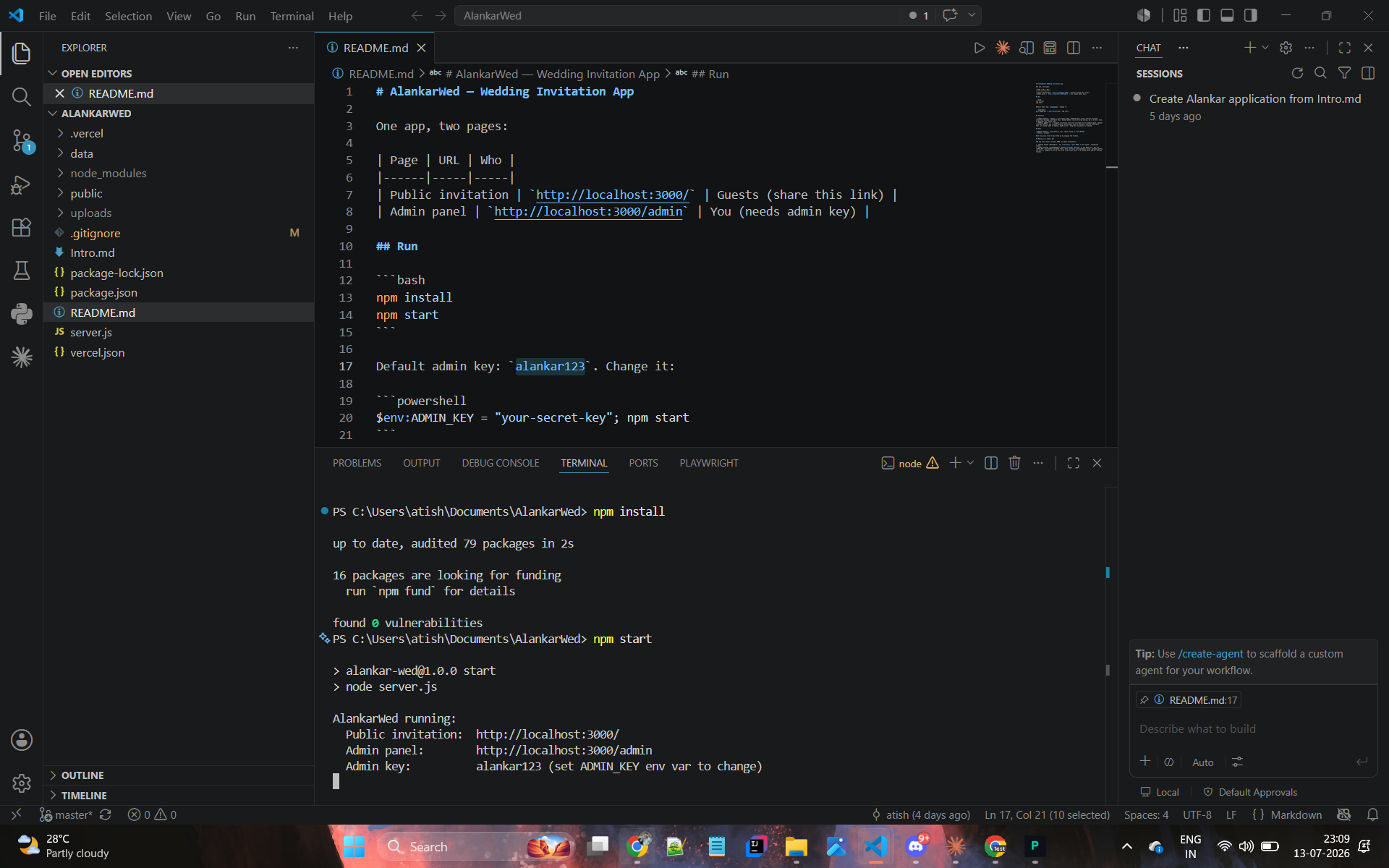Click the editor minimap preview
Viewport: 1389px width, 868px height.
coord(1069,118)
